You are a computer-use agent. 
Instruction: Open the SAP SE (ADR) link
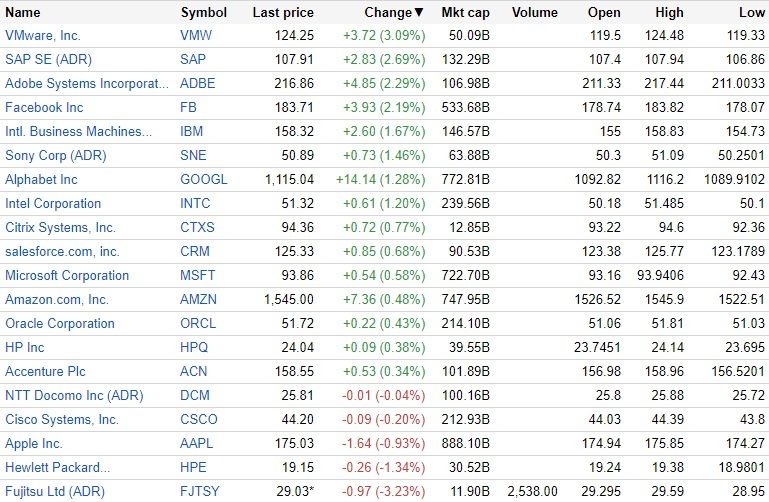click(44, 60)
